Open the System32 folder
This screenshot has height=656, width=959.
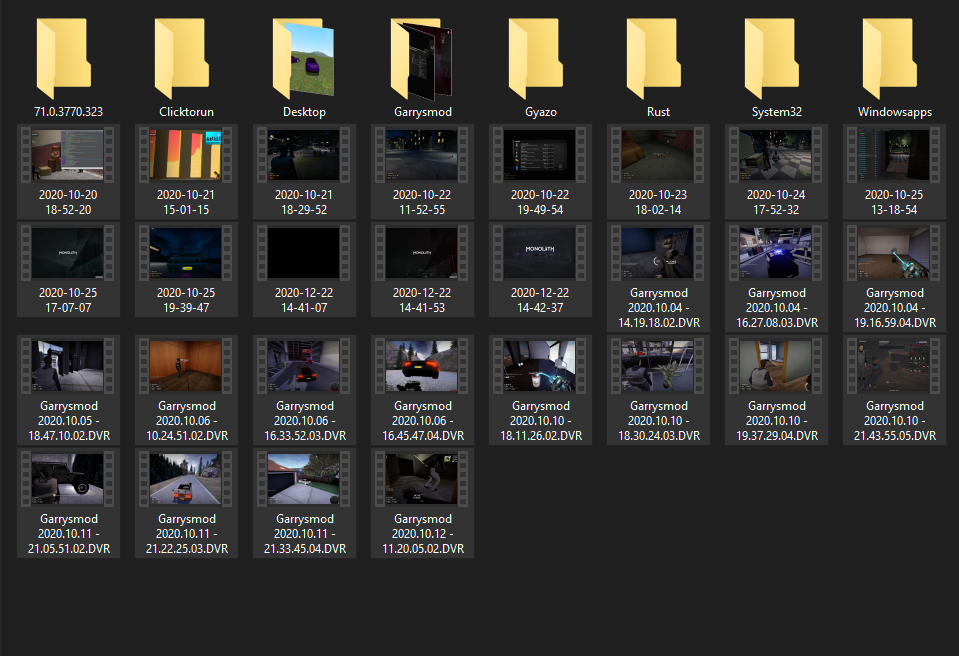click(x=776, y=67)
